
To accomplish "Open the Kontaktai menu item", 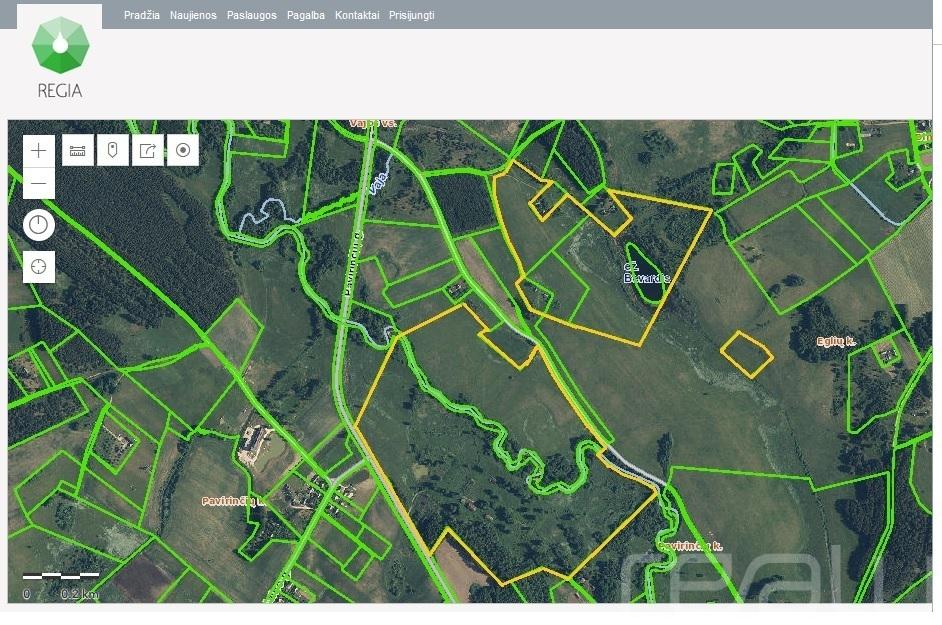I will click(x=357, y=15).
